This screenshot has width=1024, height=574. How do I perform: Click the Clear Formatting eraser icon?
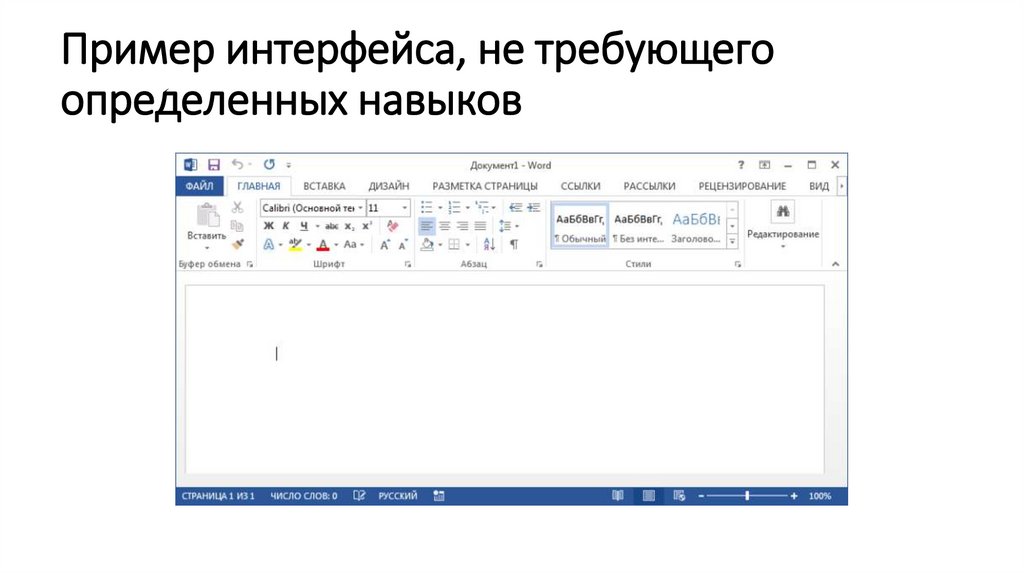coord(392,226)
